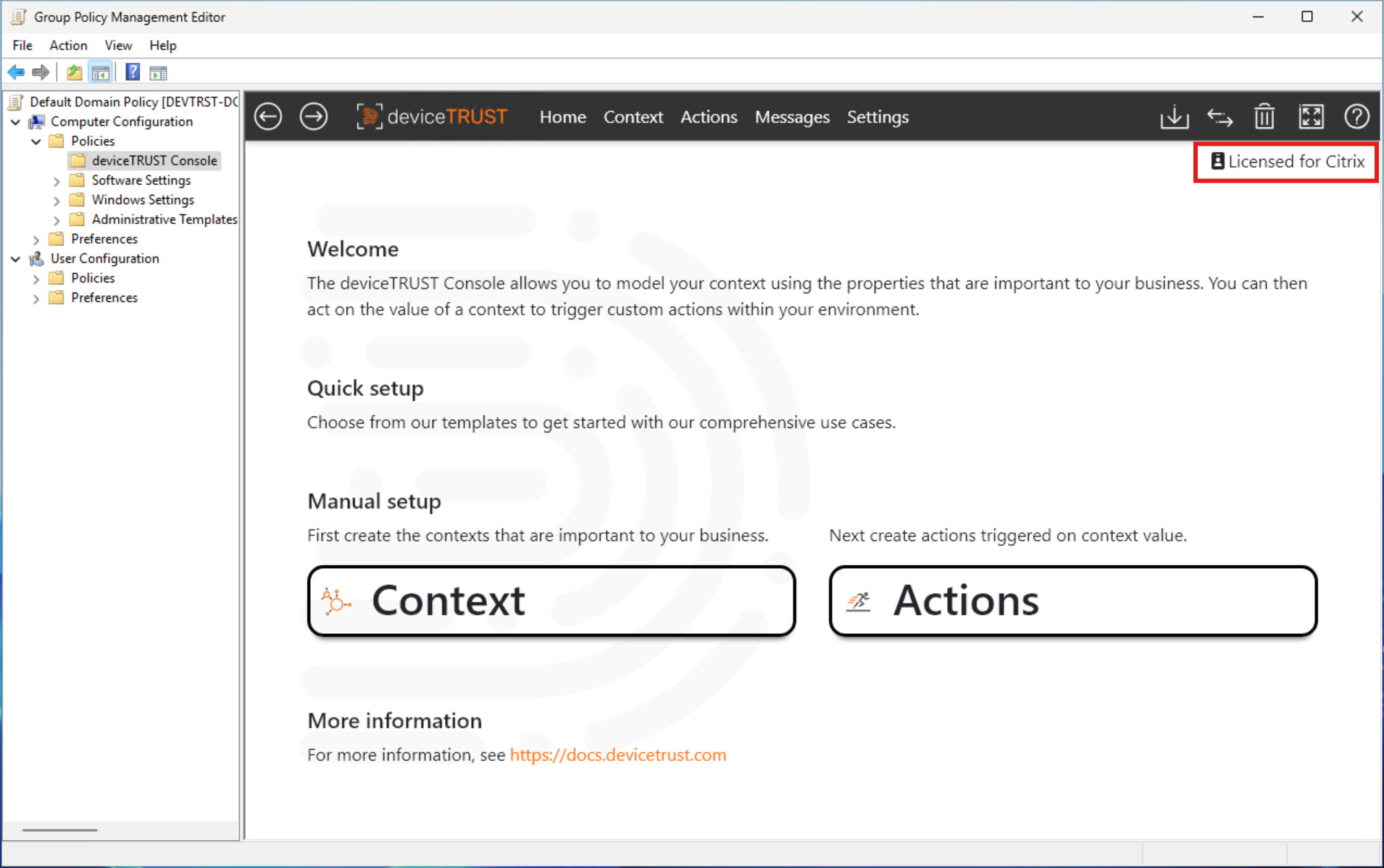Screen dimensions: 1384x868
Task: Open help via question mark circle icon
Action: point(1356,117)
